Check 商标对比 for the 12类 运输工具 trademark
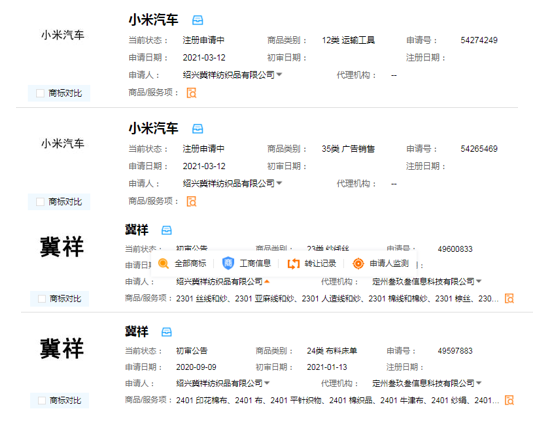 click(40, 93)
